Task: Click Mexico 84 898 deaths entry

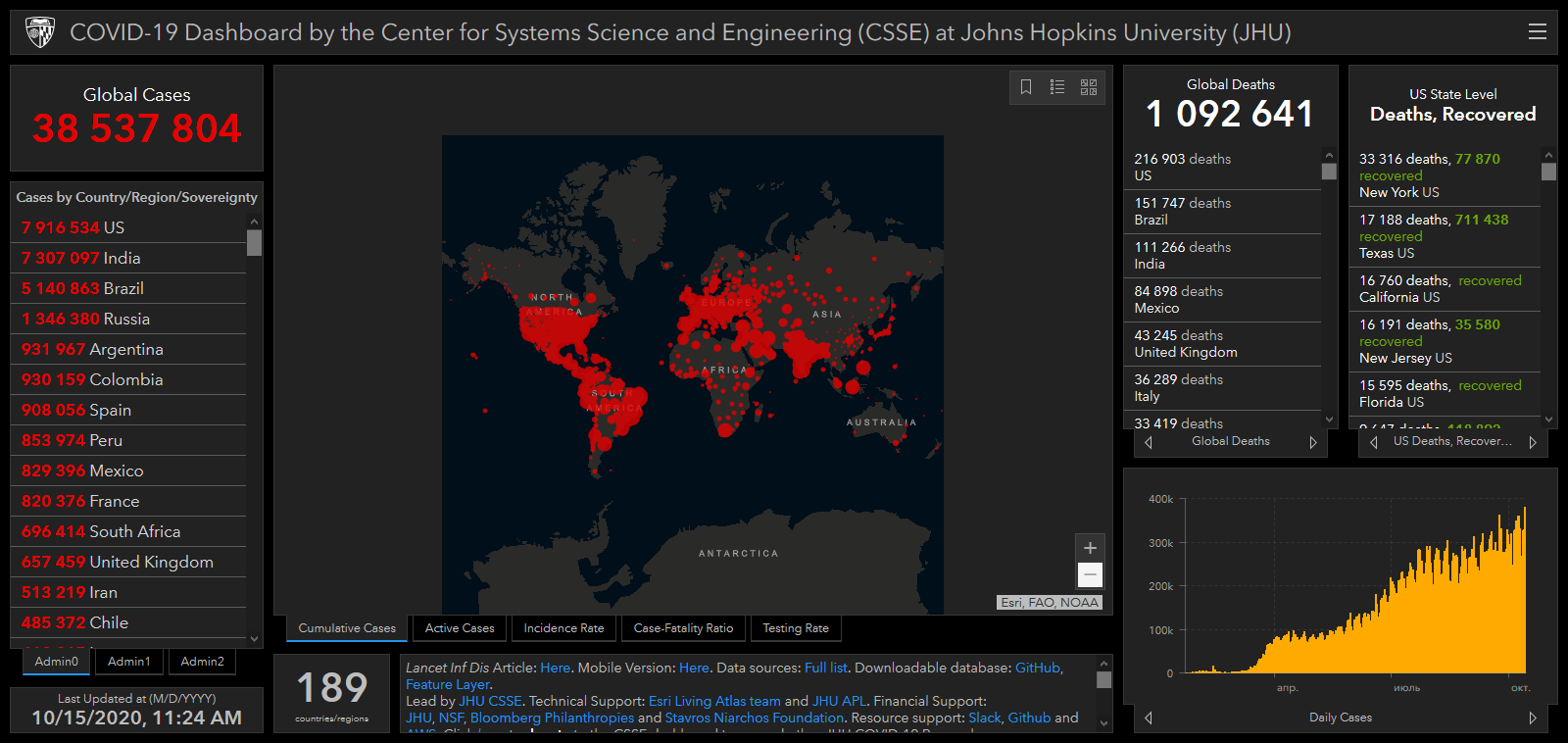Action: [x=1226, y=300]
